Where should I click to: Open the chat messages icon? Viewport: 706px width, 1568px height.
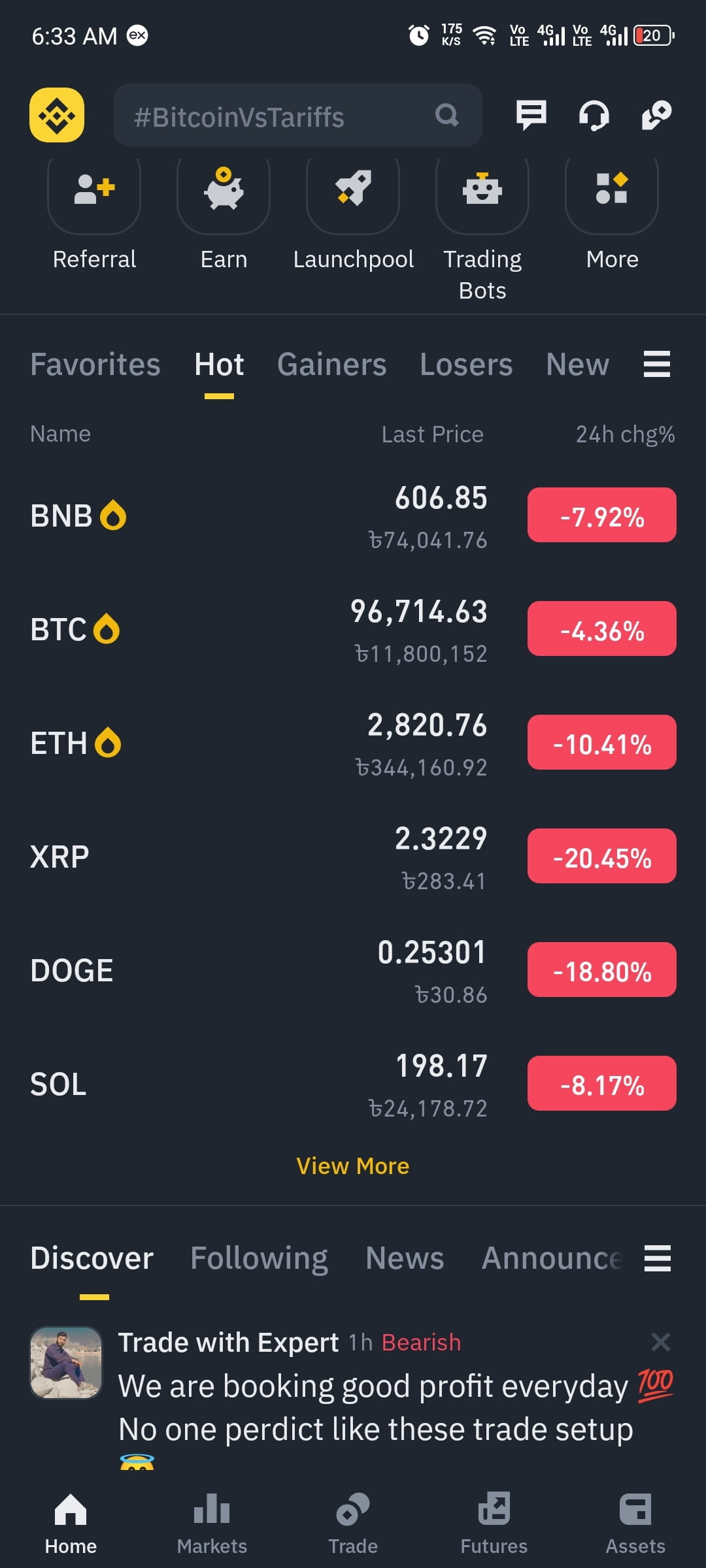(531, 115)
